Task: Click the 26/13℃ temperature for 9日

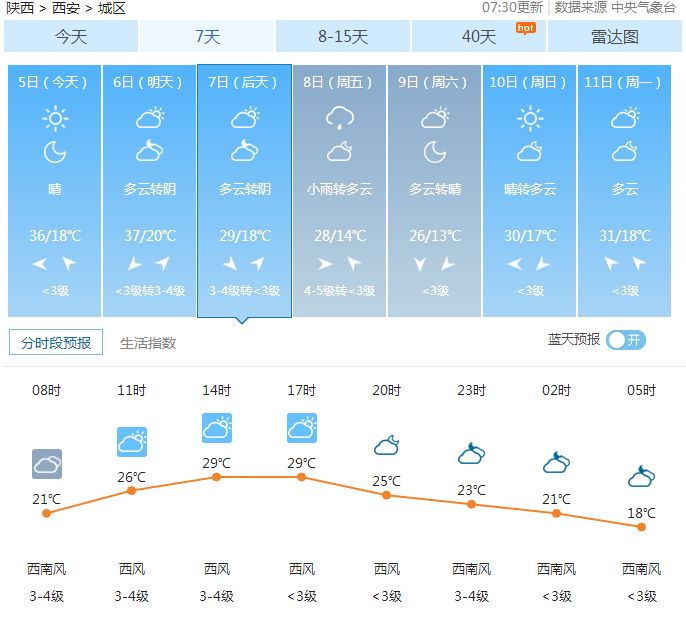Action: (x=435, y=236)
